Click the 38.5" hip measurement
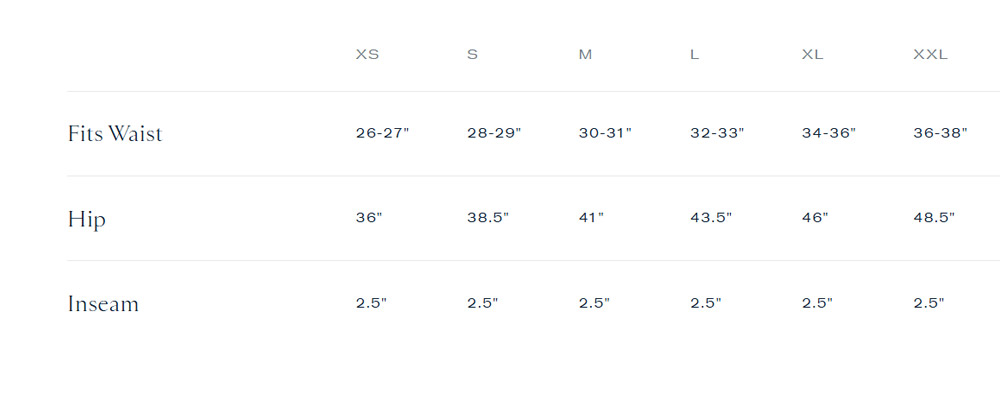 click(x=488, y=217)
